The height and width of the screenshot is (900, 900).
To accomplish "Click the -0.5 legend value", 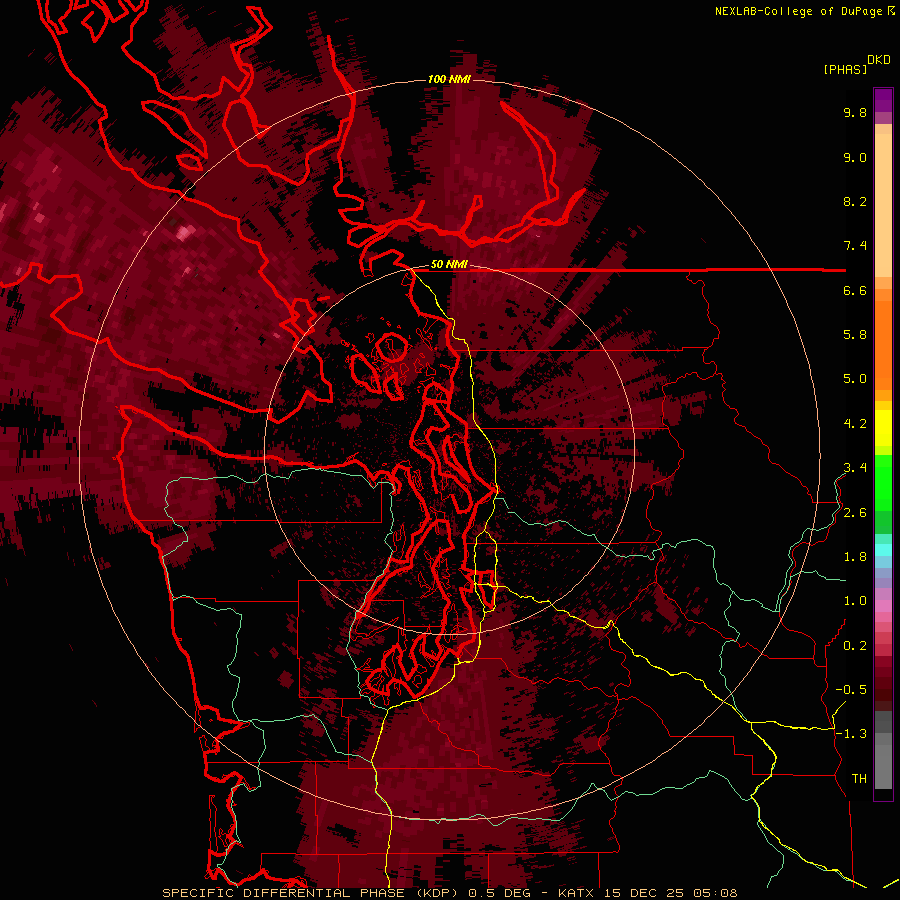I will coord(851,690).
